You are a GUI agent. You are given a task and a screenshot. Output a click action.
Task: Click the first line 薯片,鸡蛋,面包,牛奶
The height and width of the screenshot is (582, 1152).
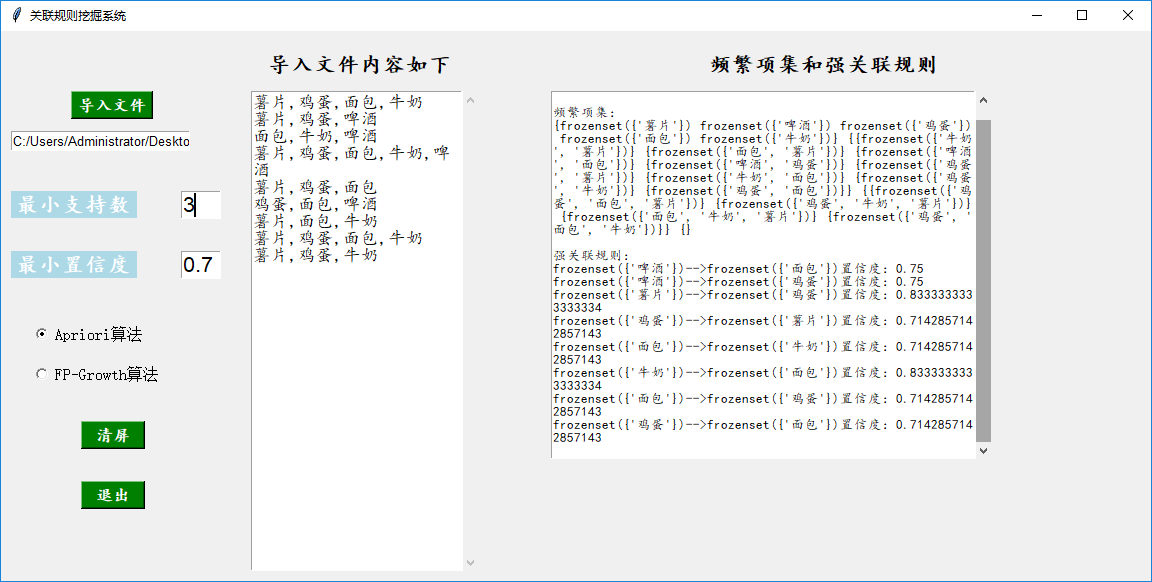[x=339, y=102]
